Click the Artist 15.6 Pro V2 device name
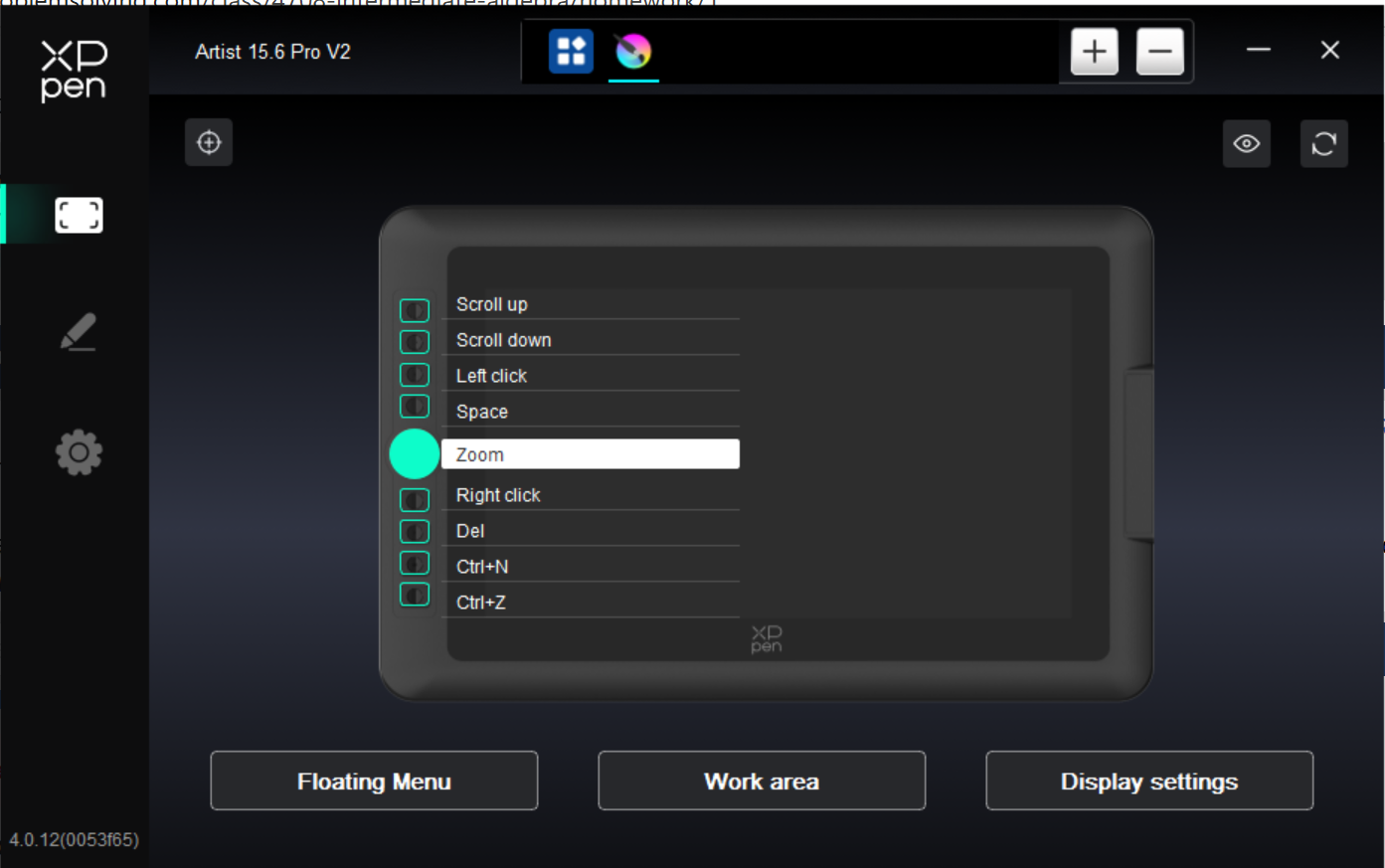The height and width of the screenshot is (868, 1385). pos(272,52)
